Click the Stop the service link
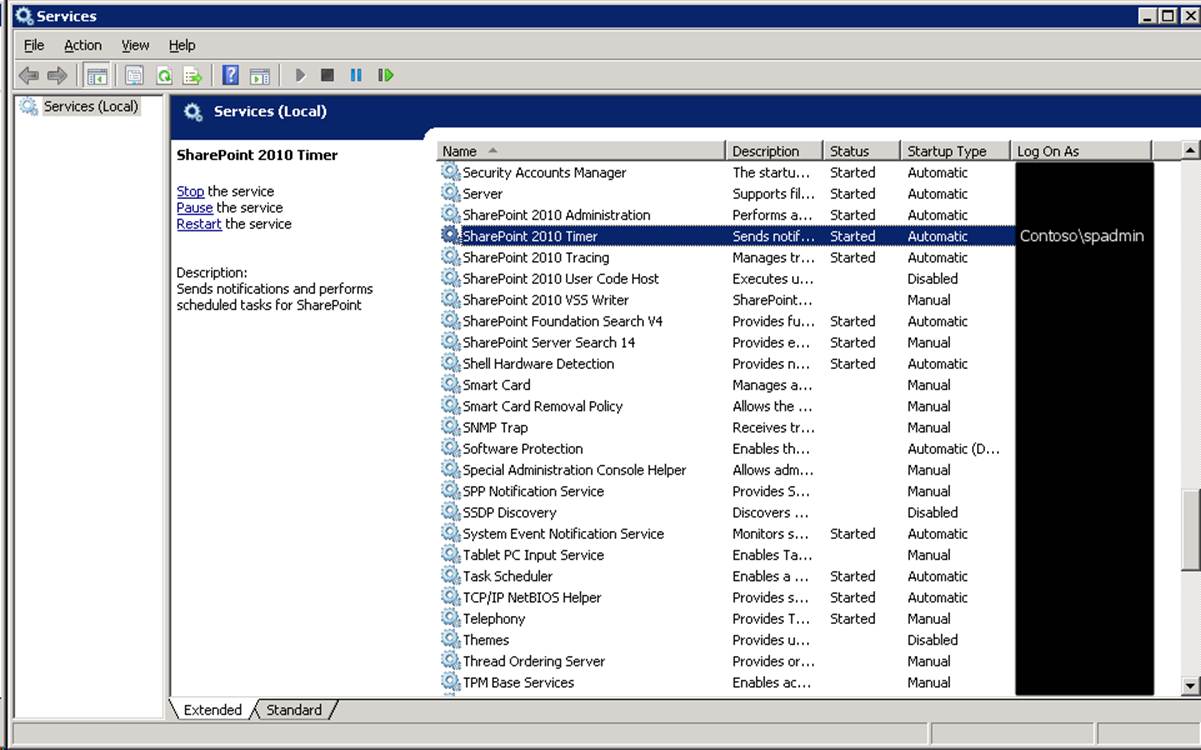This screenshot has width=1201, height=750. 190,191
